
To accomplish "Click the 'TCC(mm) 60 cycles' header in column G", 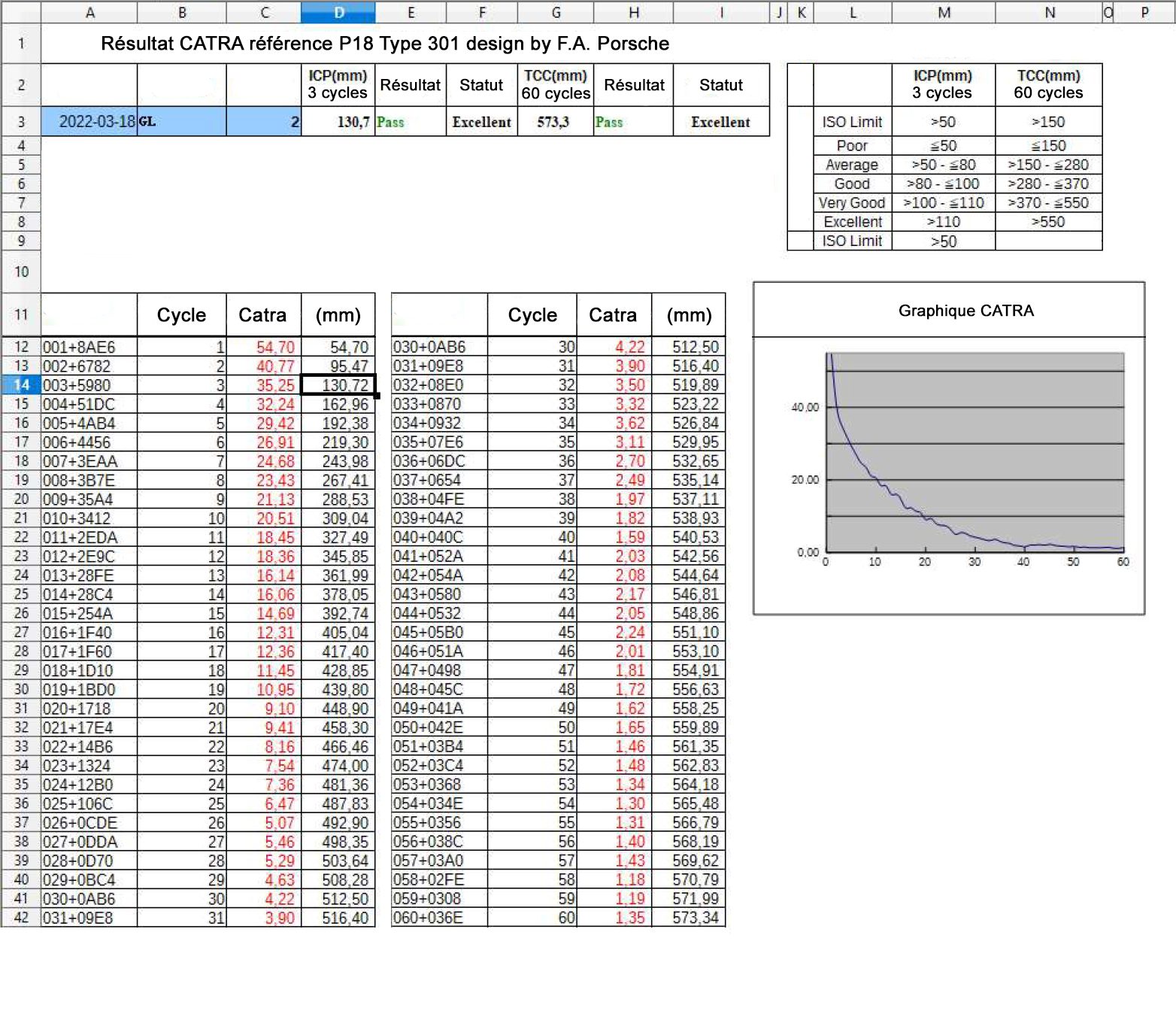I will 556,84.
